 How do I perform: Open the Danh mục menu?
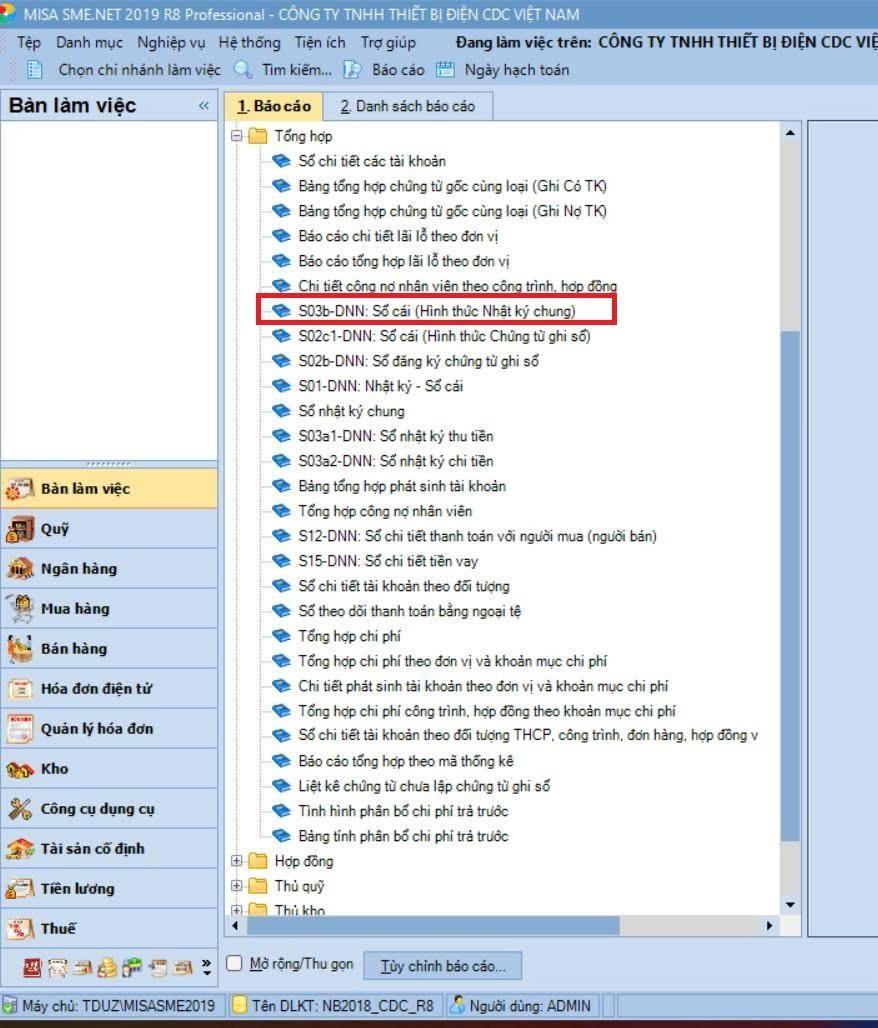pyautogui.click(x=89, y=43)
